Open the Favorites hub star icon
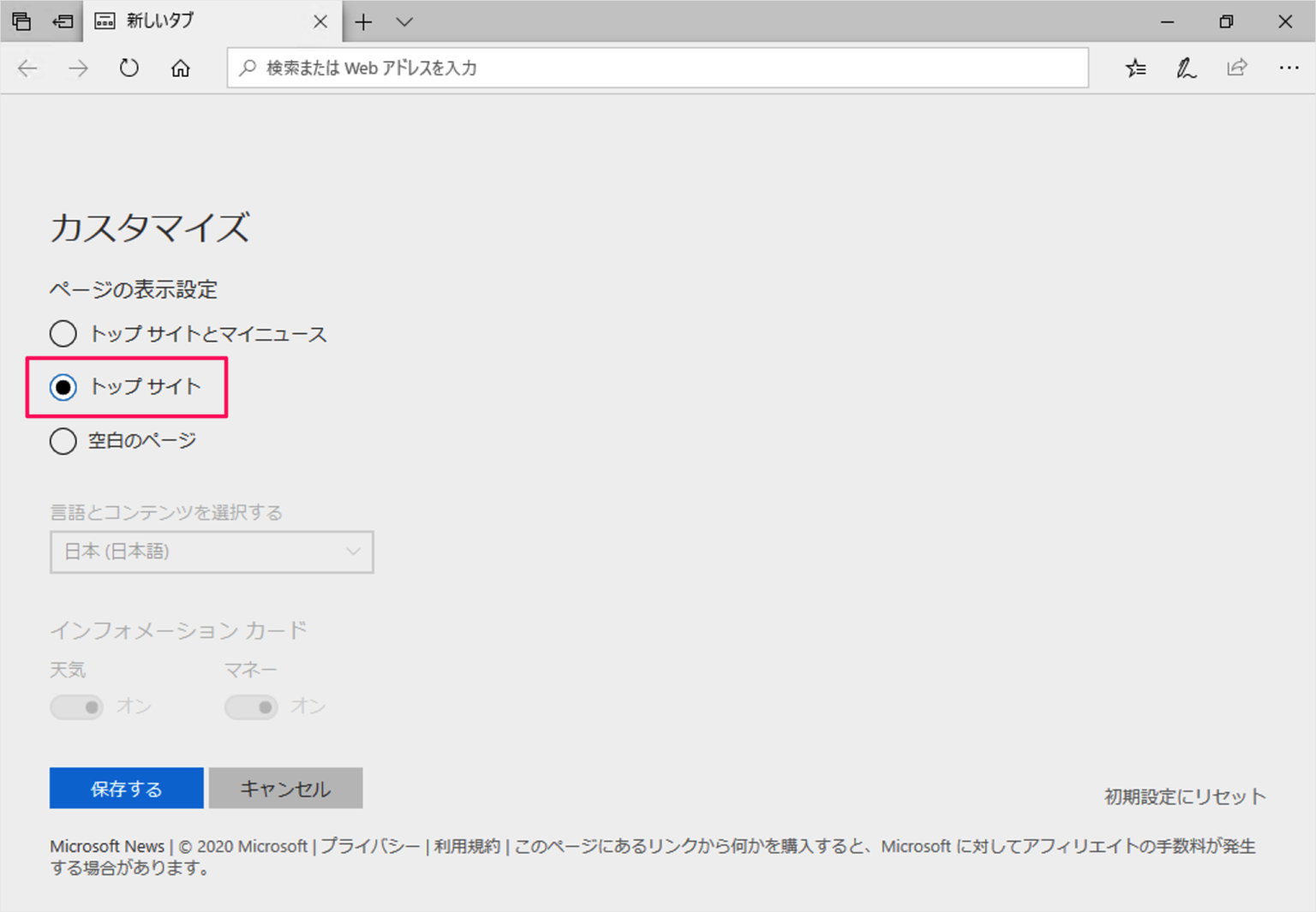Screen dimensions: 1316x912 (x=1136, y=69)
